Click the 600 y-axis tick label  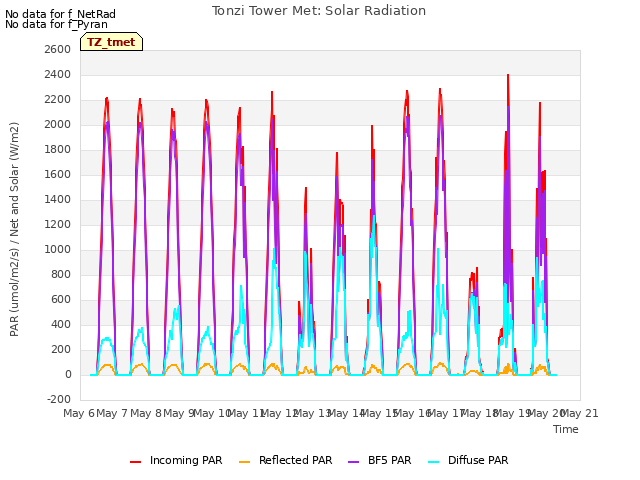click(x=61, y=300)
